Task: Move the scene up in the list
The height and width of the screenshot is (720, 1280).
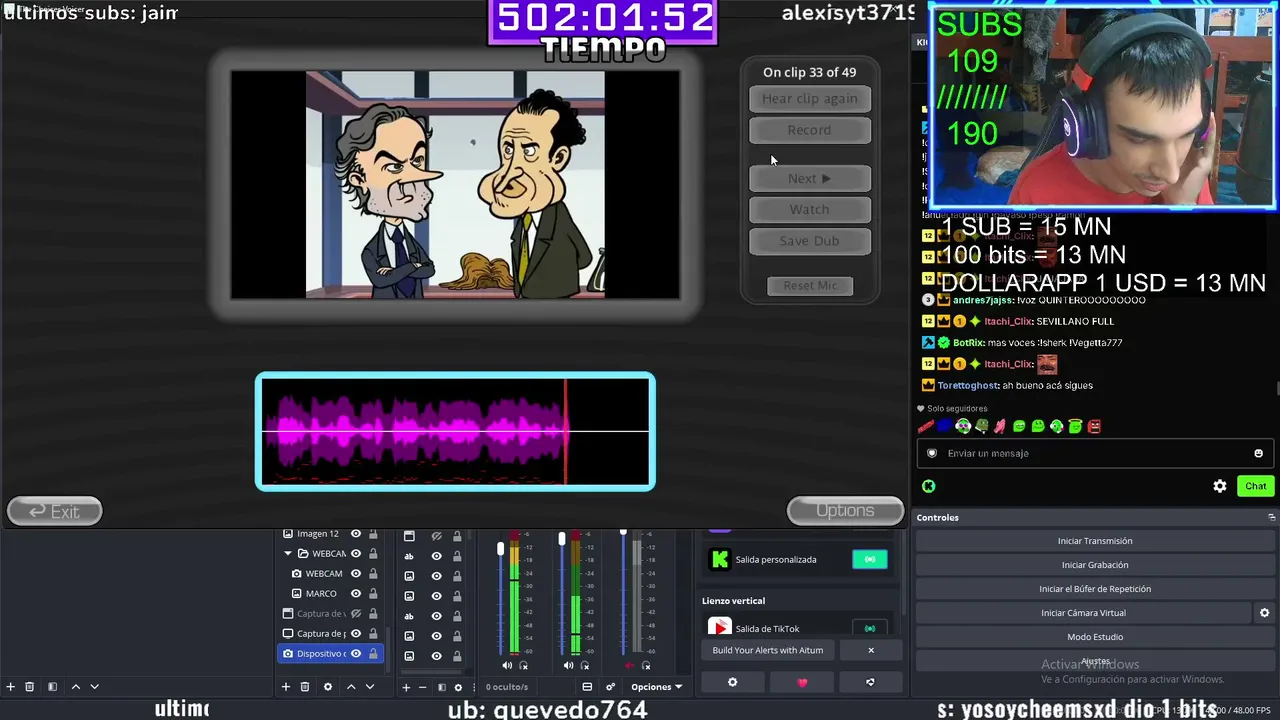Action: pyautogui.click(x=76, y=687)
